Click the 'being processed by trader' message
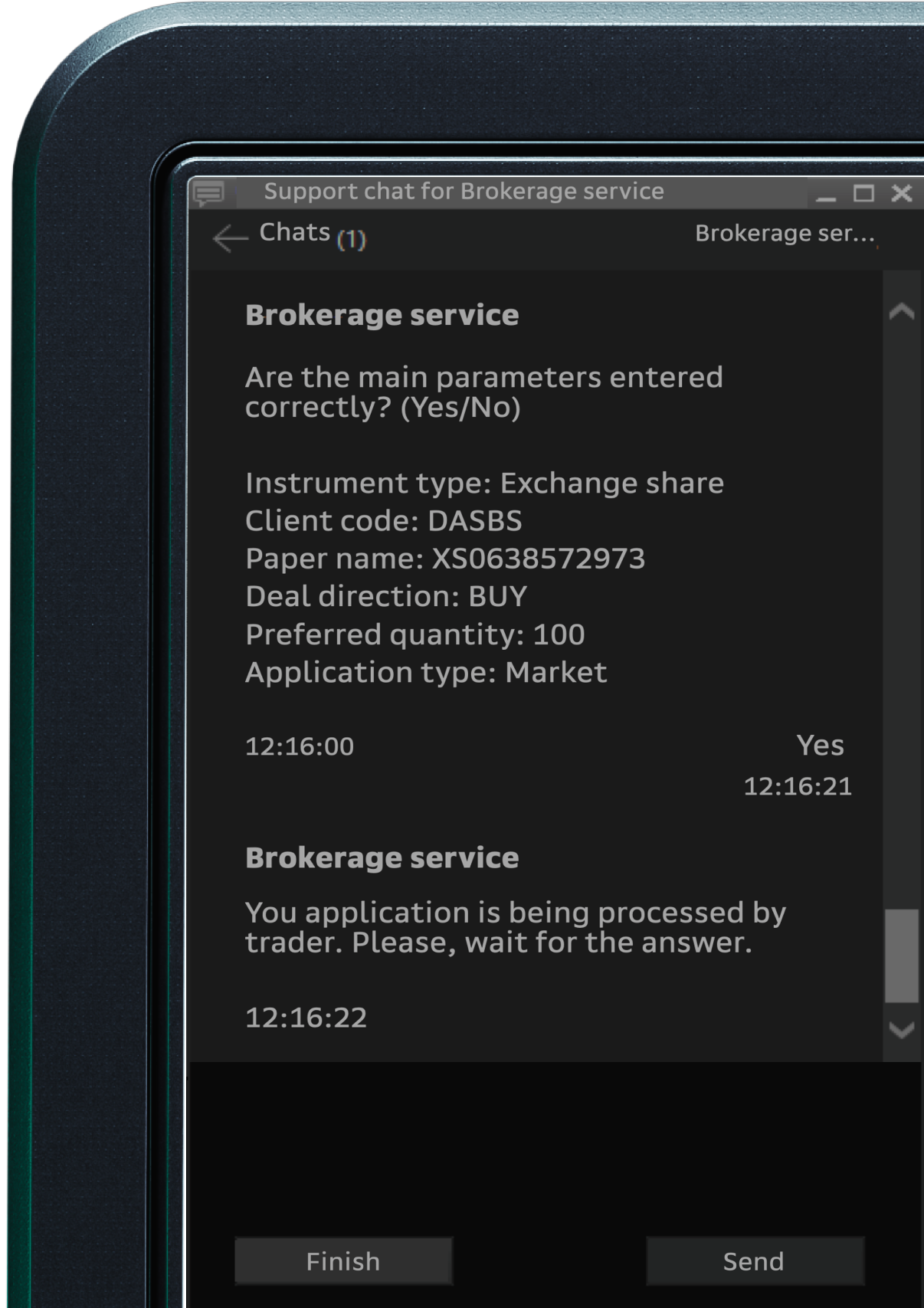Screen dimensions: 924x1308 515,927
